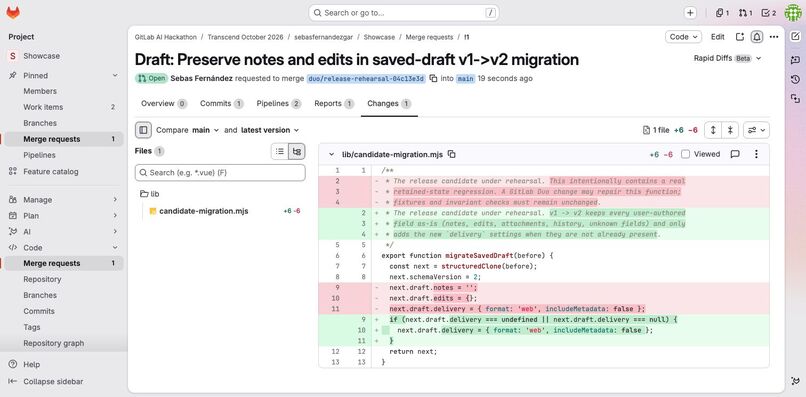Select the Changes tab
Image resolution: width=806 pixels, height=397 pixels.
389,103
